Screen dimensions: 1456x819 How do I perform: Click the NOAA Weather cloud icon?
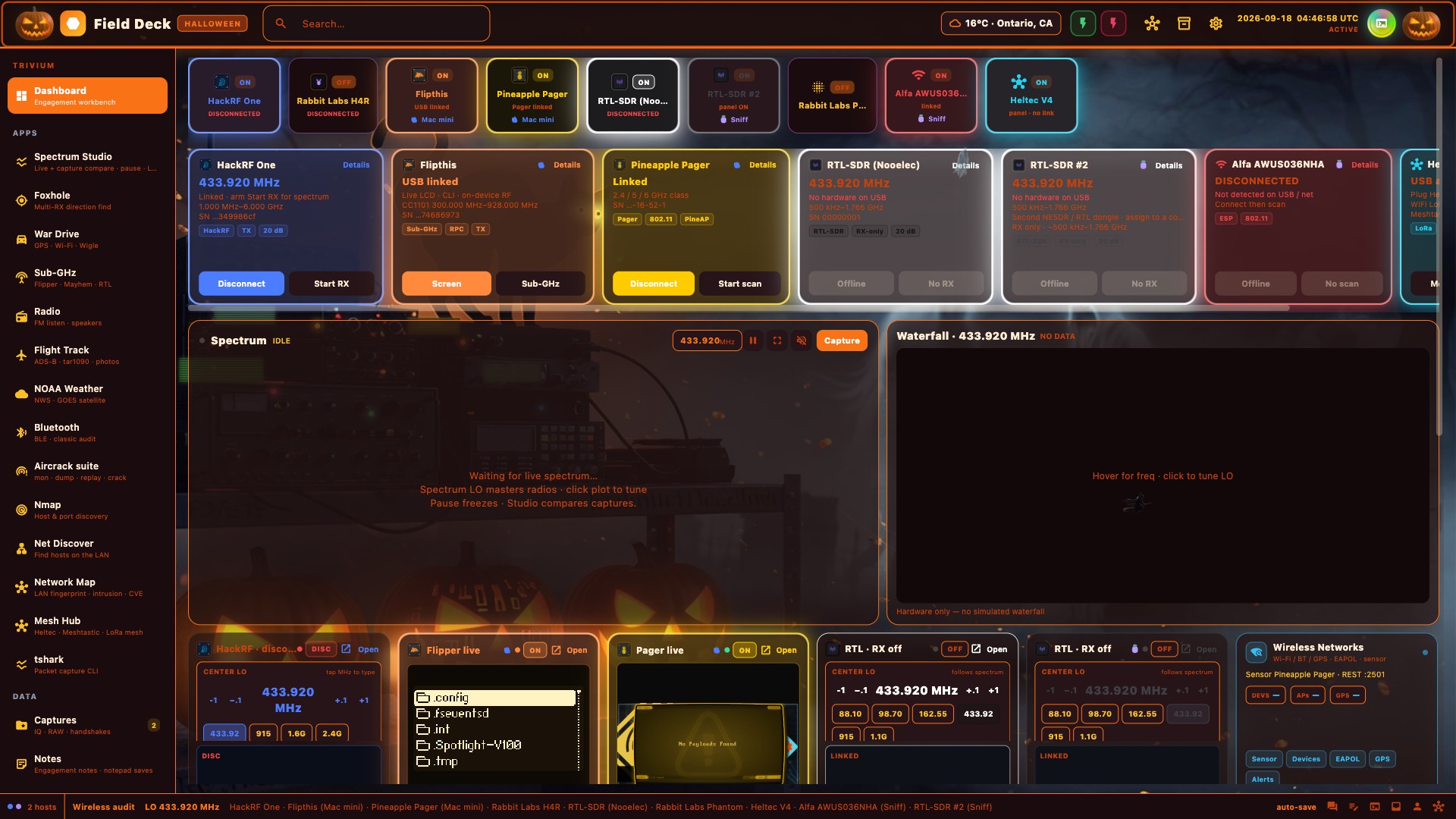click(21, 394)
